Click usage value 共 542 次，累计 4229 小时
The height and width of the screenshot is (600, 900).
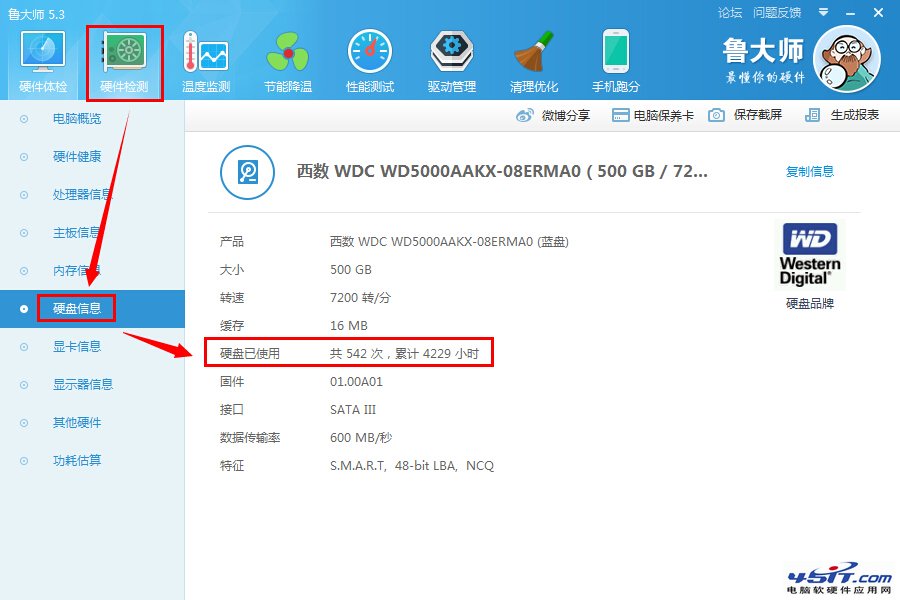pos(404,354)
